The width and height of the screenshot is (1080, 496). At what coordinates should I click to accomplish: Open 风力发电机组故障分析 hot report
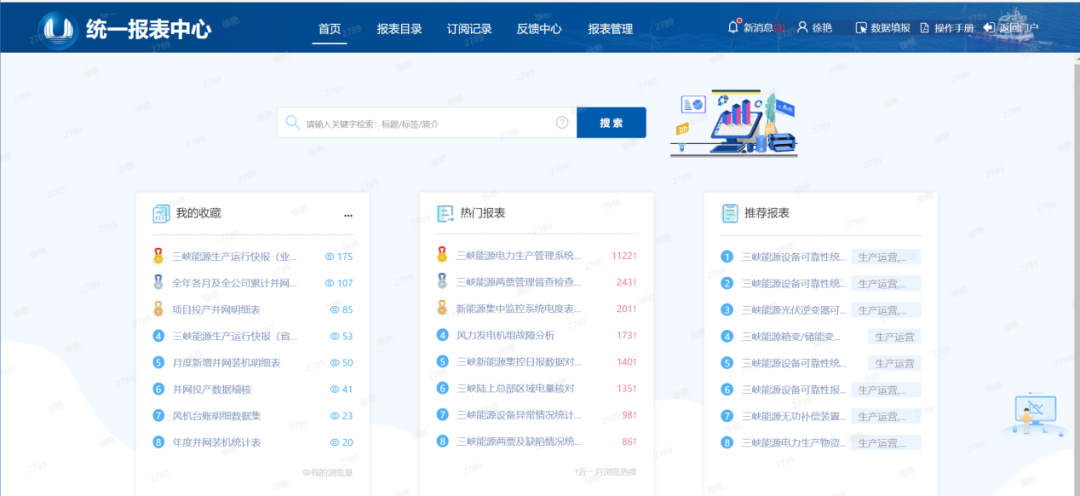click(x=505, y=335)
